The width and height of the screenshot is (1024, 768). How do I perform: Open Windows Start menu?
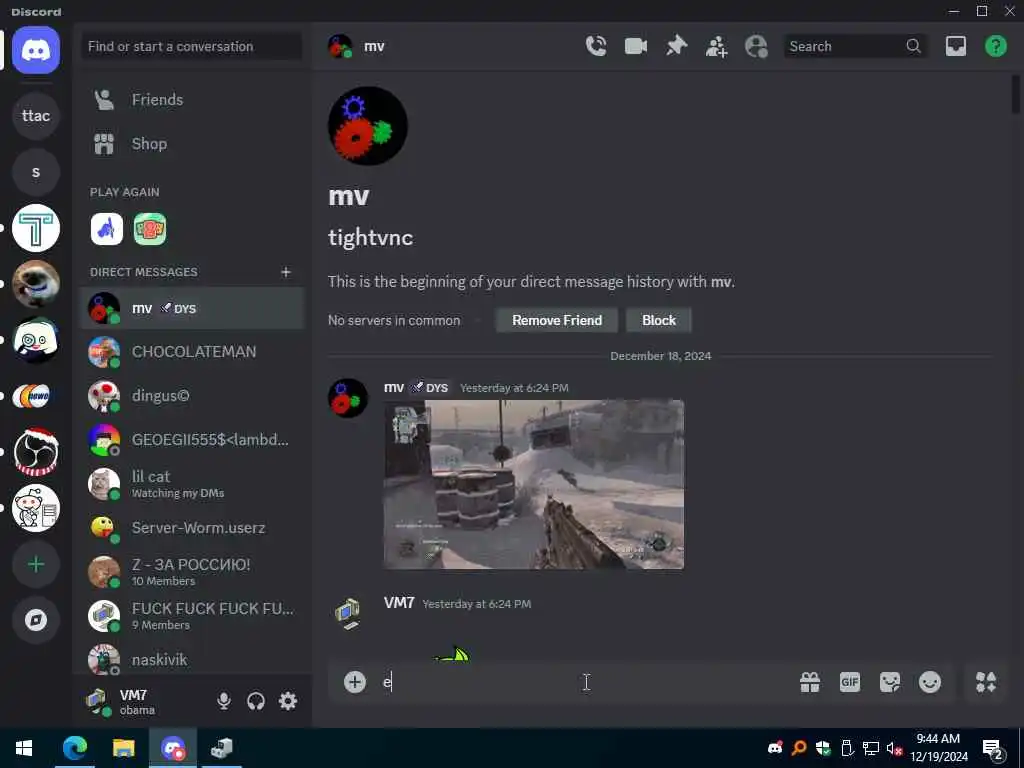point(24,748)
